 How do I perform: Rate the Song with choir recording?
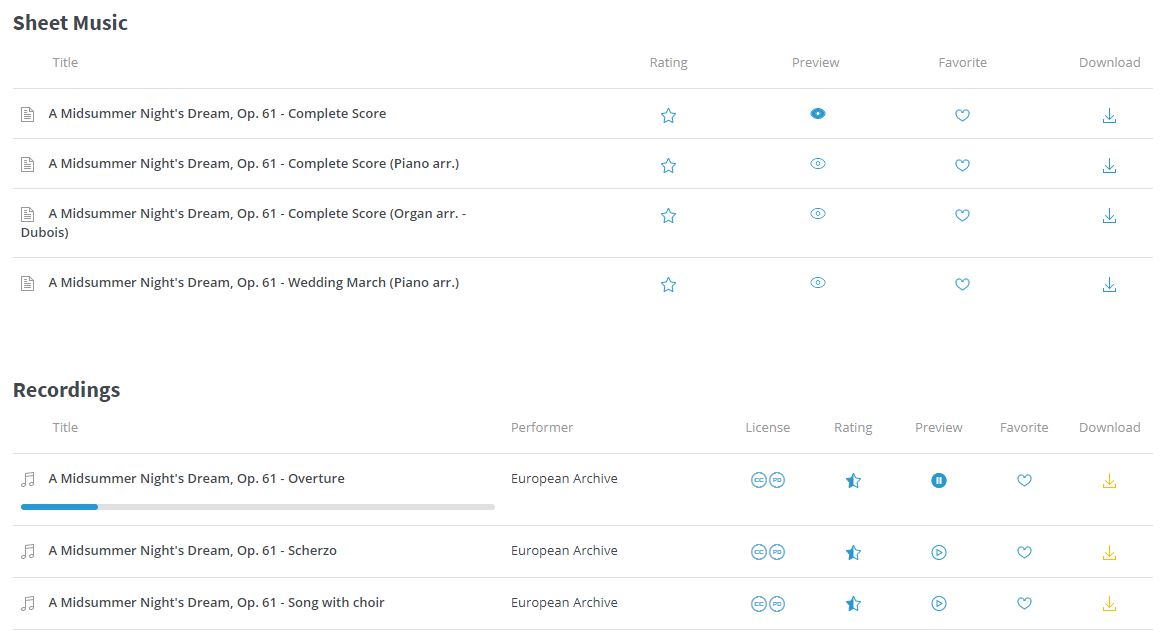pos(854,604)
